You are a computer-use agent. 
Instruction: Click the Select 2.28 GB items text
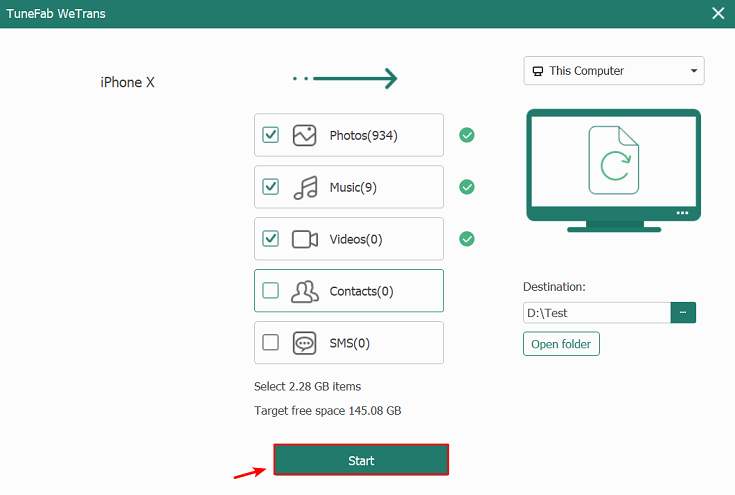[308, 387]
